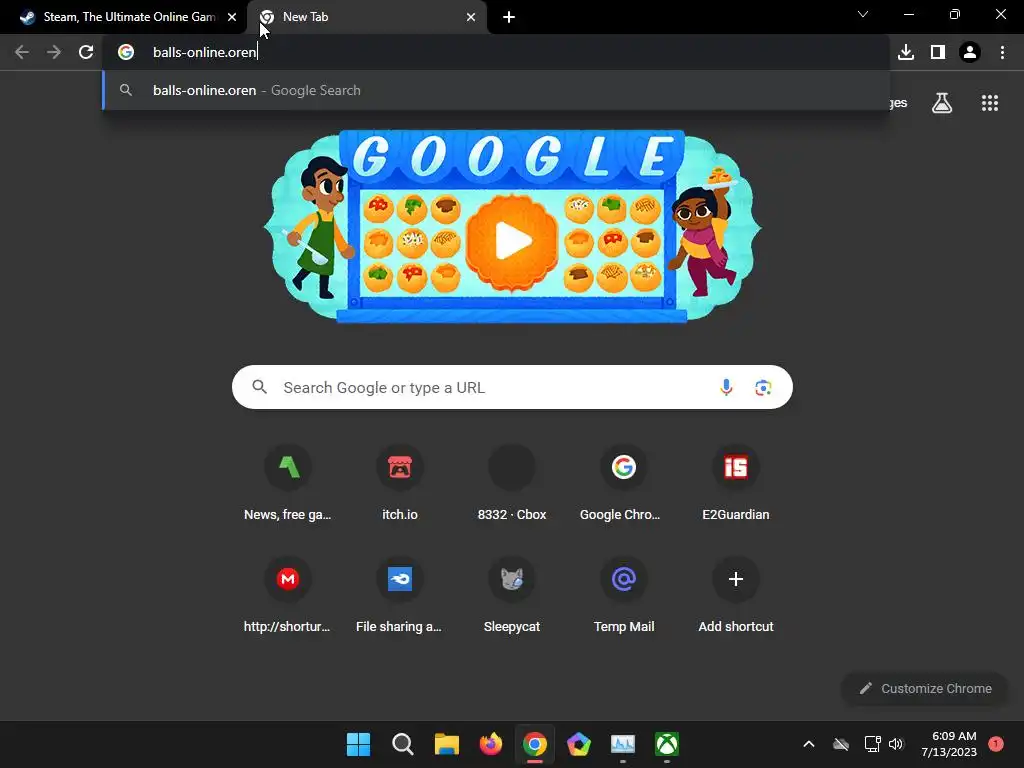The width and height of the screenshot is (1024, 768).
Task: Open the Sleepycat shortcut
Action: (x=512, y=596)
